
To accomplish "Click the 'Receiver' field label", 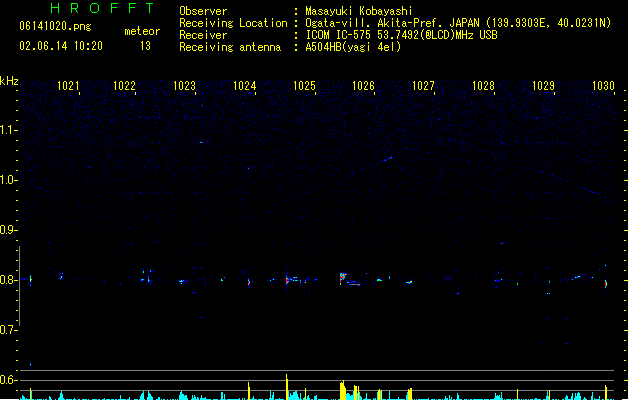I will (x=203, y=35).
